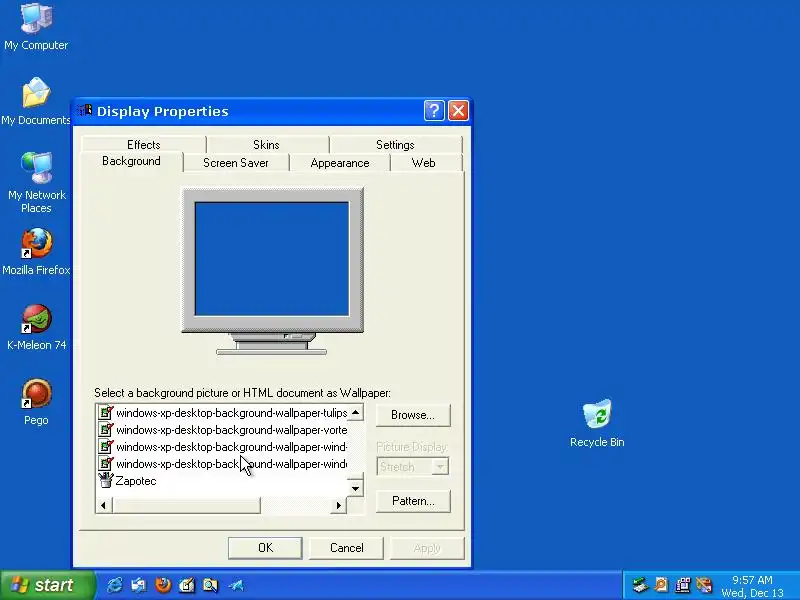Image resolution: width=800 pixels, height=600 pixels.
Task: Click the first system tray icon
Action: [640, 585]
